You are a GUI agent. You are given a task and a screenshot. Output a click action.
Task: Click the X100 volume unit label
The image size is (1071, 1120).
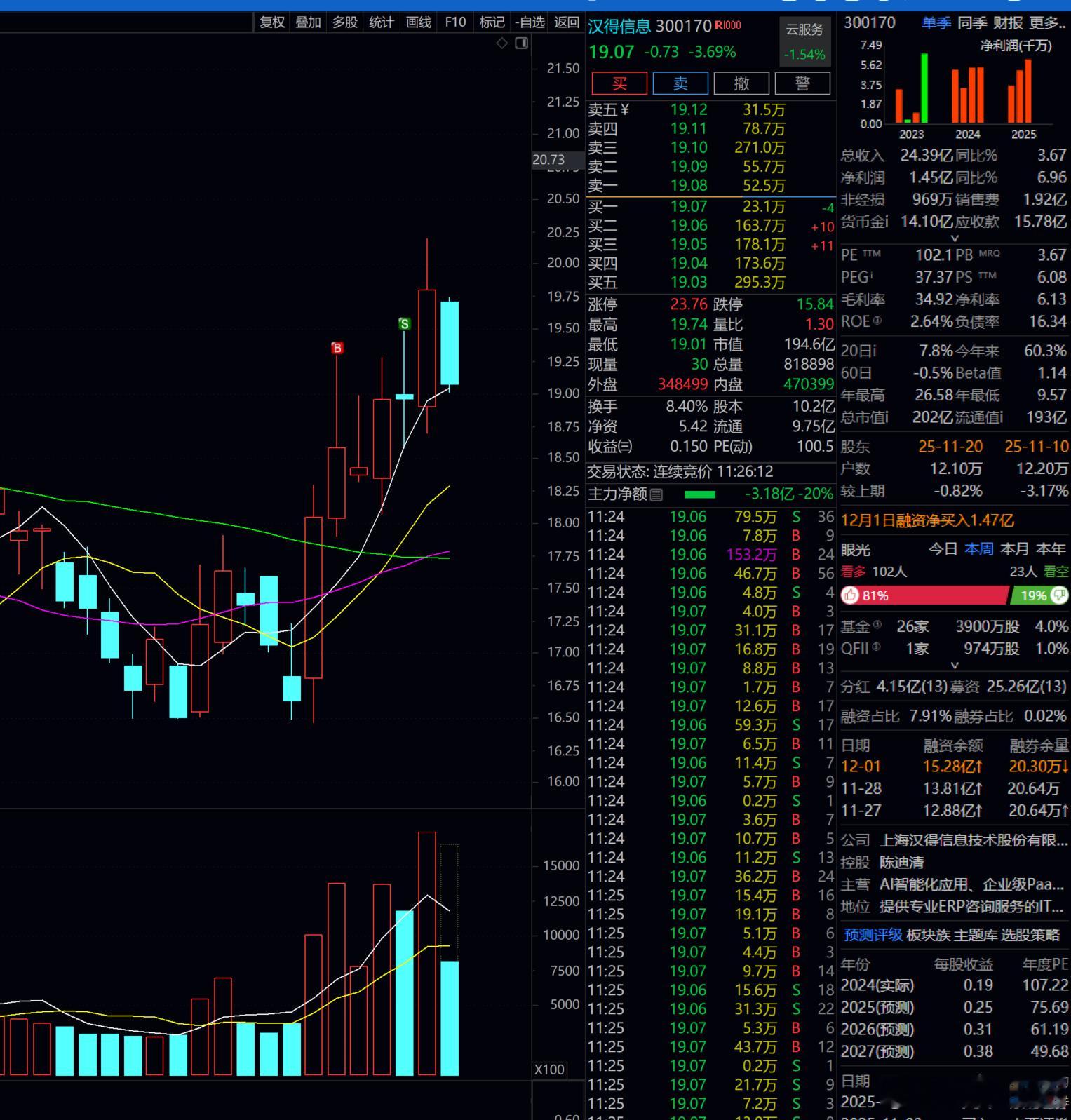[x=549, y=1070]
